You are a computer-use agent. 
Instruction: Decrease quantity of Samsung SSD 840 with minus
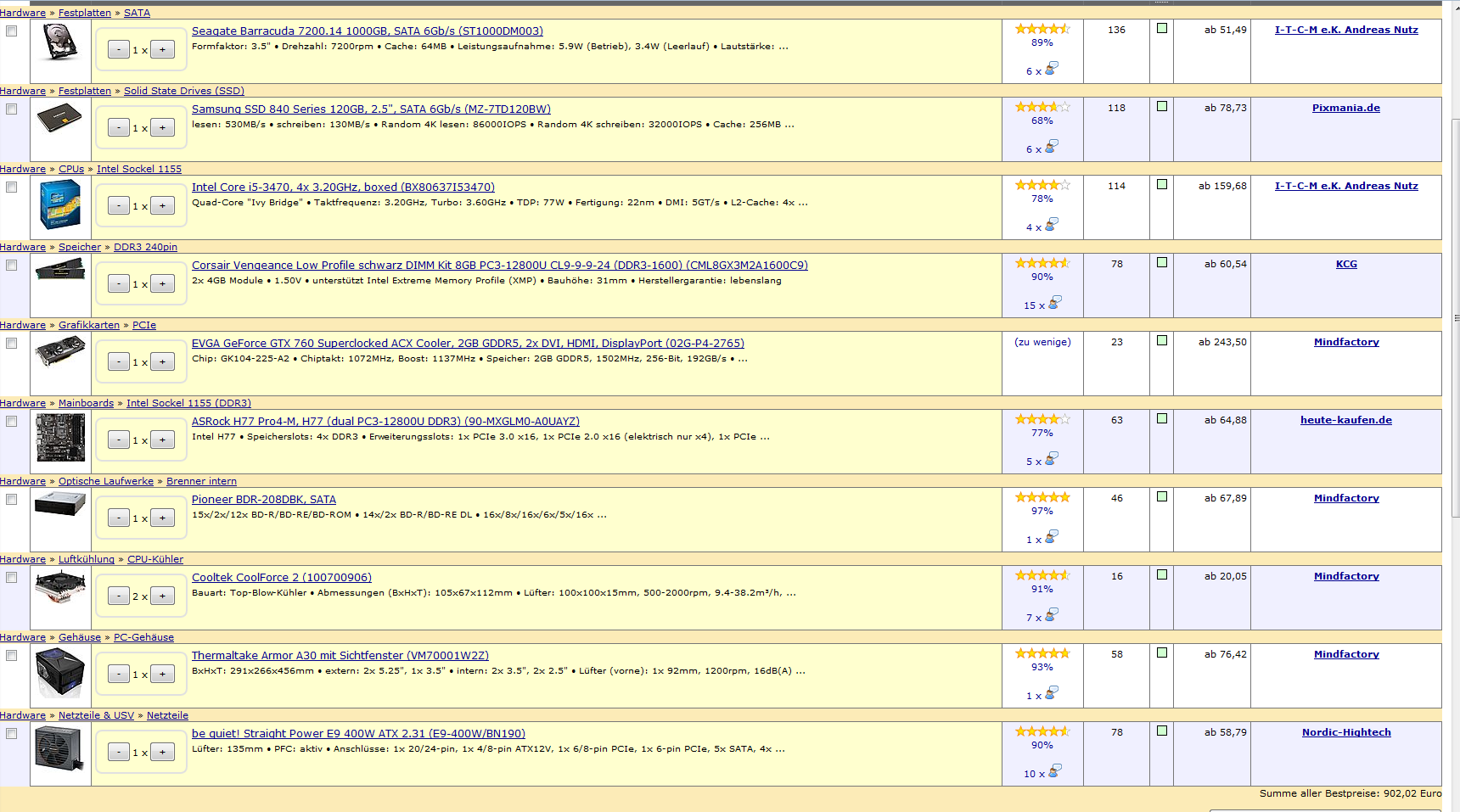click(x=119, y=127)
